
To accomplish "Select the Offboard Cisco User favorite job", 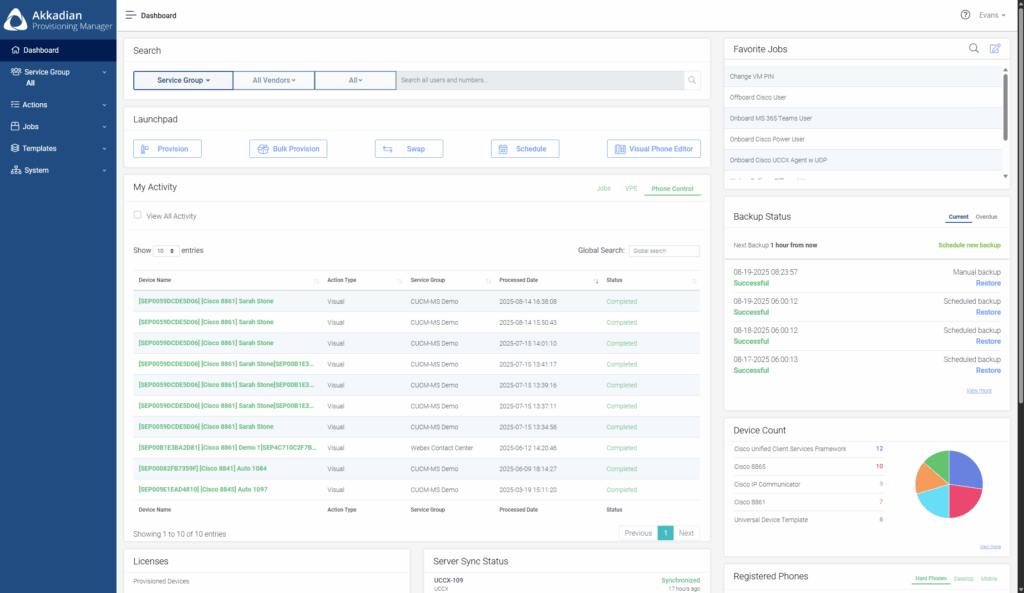I will pyautogui.click(x=863, y=97).
